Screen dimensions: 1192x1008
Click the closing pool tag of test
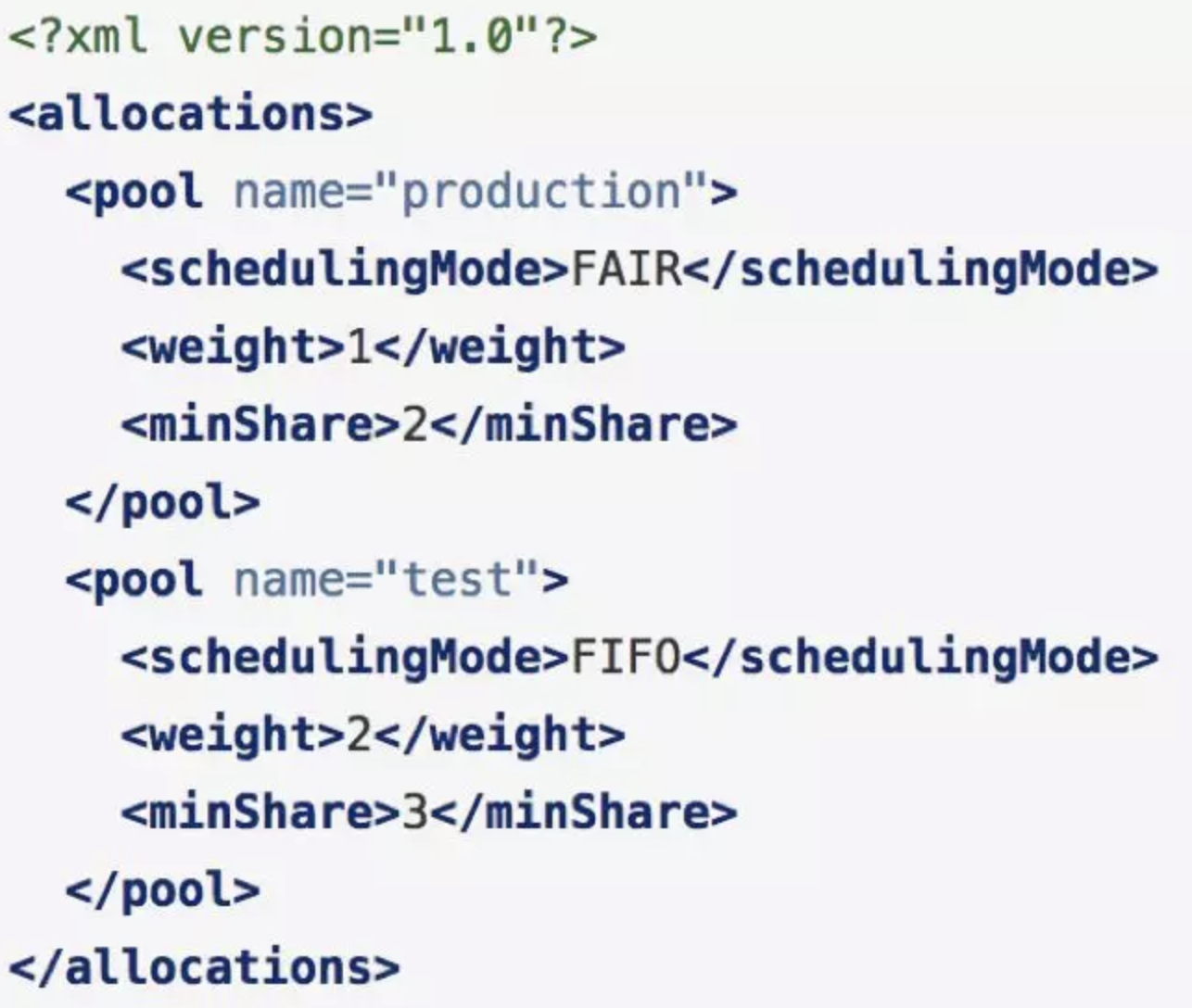pyautogui.click(x=162, y=891)
